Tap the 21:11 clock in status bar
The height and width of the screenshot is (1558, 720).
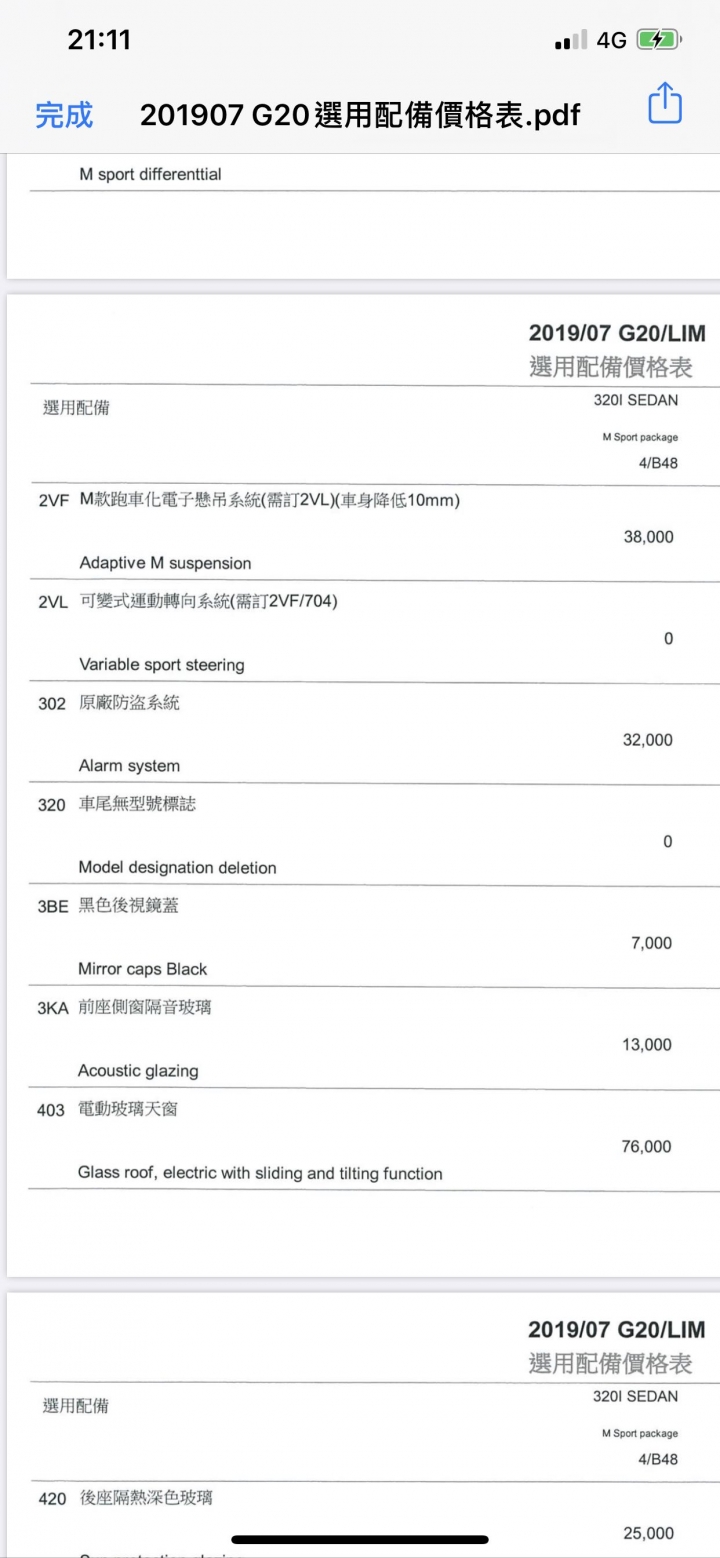[99, 40]
